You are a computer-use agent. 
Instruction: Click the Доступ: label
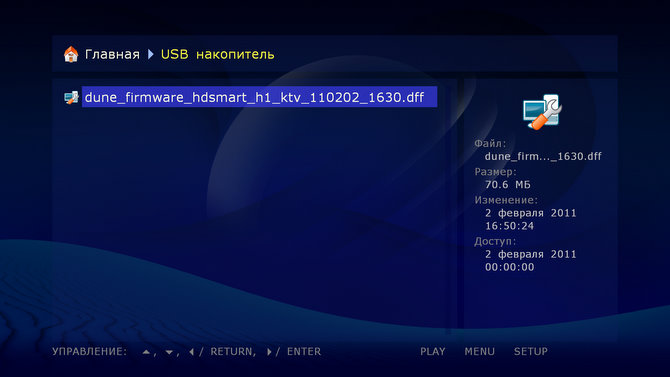(x=495, y=242)
